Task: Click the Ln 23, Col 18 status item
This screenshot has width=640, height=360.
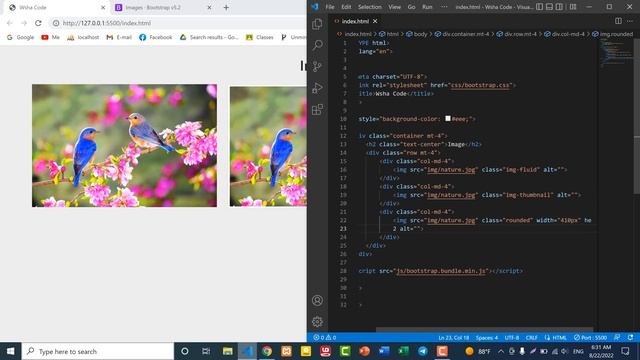Action: pyautogui.click(x=453, y=338)
